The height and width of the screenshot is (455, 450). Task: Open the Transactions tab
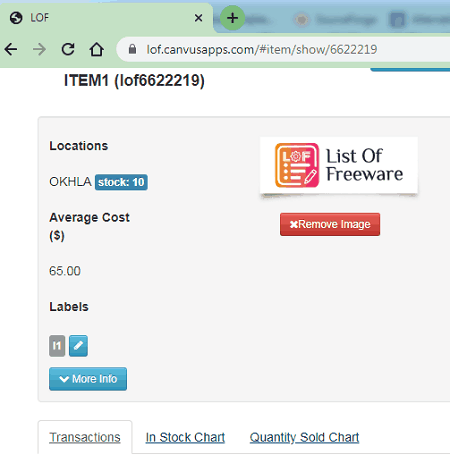click(x=85, y=437)
